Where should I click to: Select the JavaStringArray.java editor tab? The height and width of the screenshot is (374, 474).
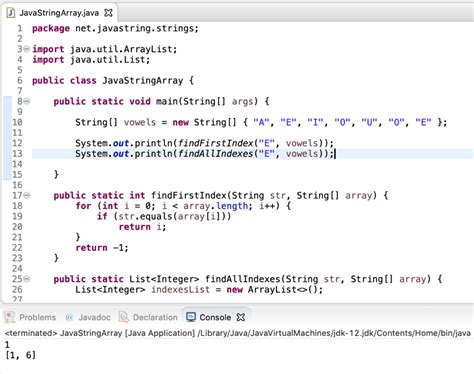[x=59, y=13]
